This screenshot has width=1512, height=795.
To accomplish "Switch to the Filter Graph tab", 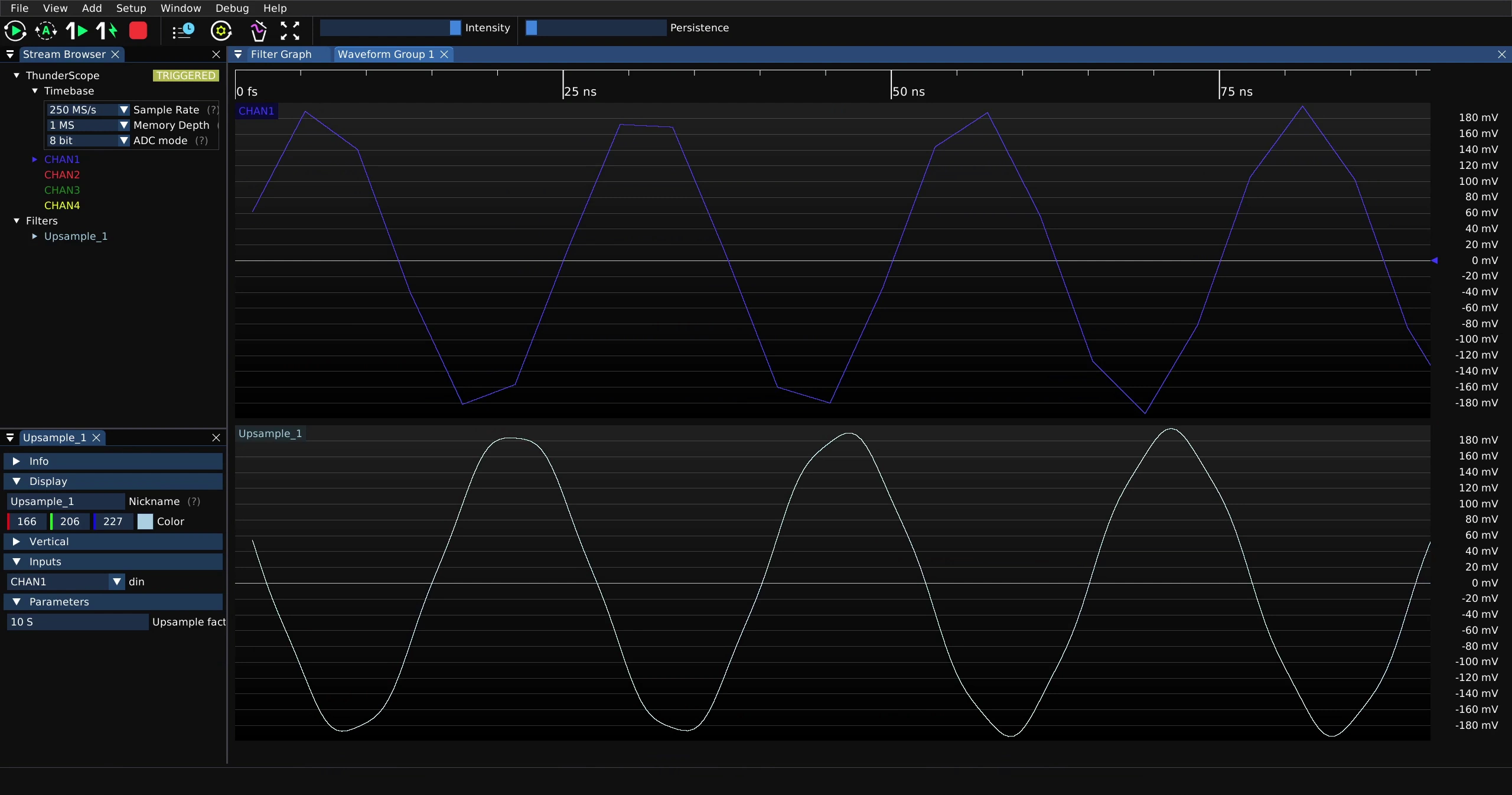I will click(281, 54).
